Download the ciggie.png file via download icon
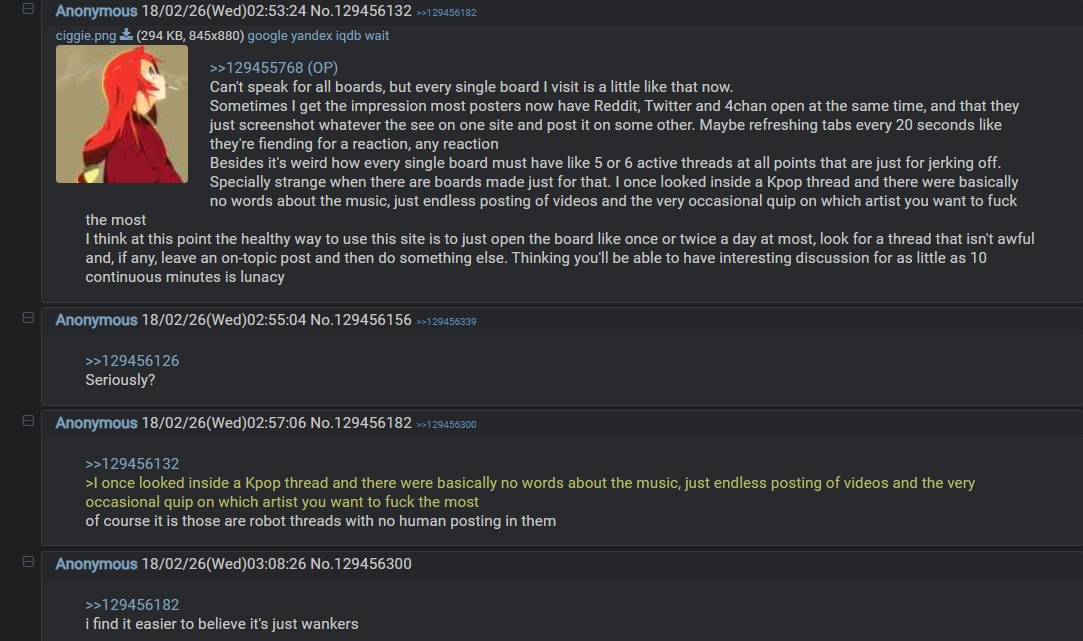The image size is (1083, 641). pos(126,35)
